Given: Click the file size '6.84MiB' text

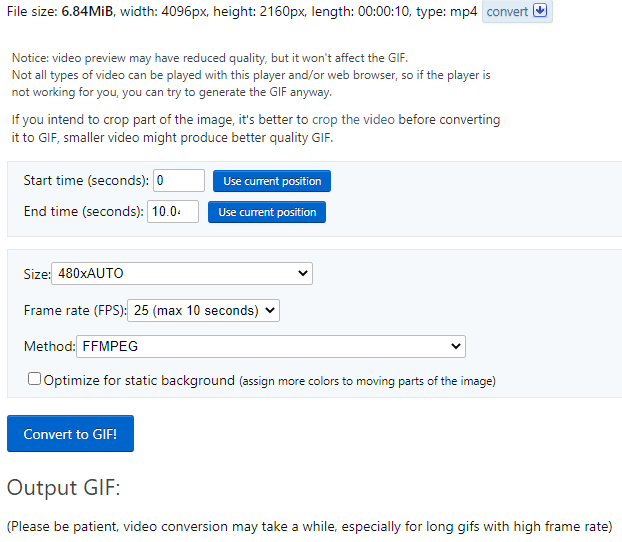Looking at the screenshot, I should pyautogui.click(x=87, y=12).
